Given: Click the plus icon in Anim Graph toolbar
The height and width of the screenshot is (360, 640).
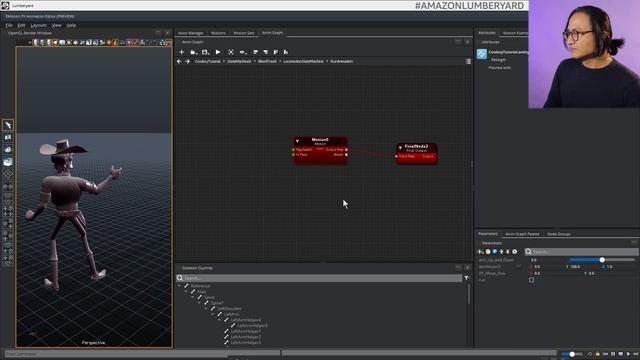Looking at the screenshot, I should click(182, 52).
